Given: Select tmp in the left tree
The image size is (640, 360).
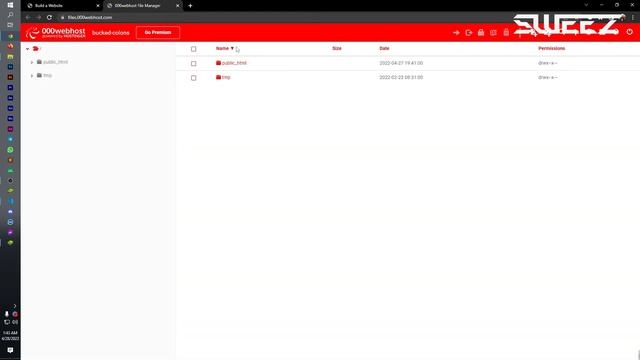Looking at the screenshot, I should click(48, 76).
